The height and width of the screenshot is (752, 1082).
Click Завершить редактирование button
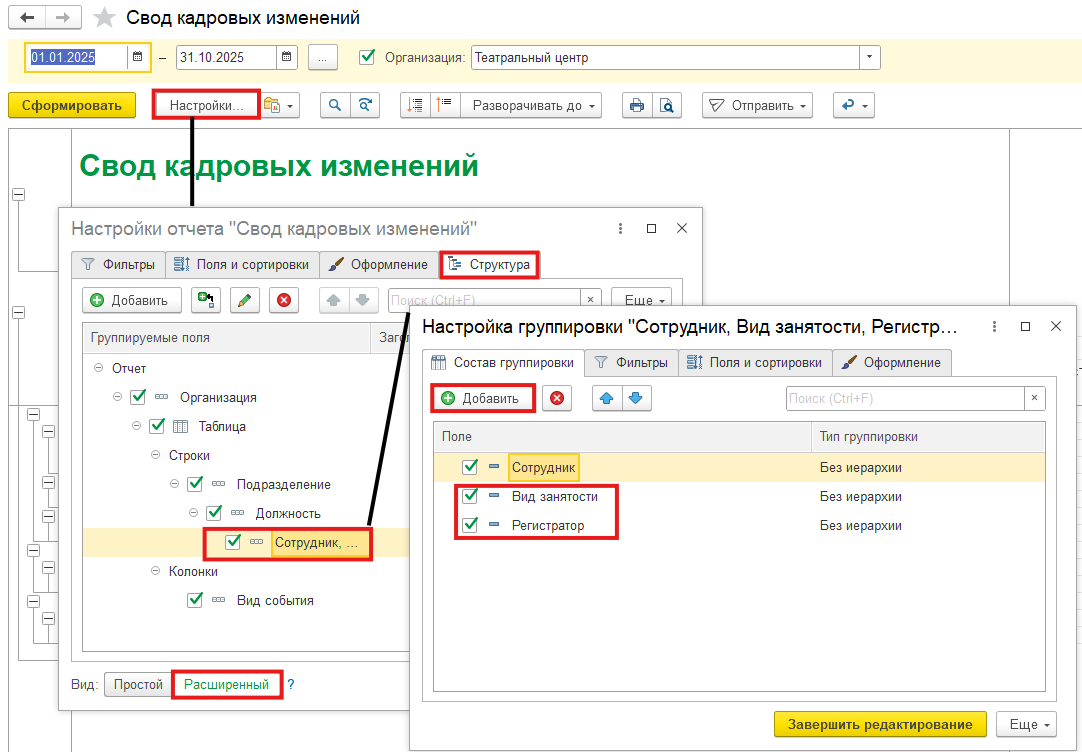click(881, 724)
